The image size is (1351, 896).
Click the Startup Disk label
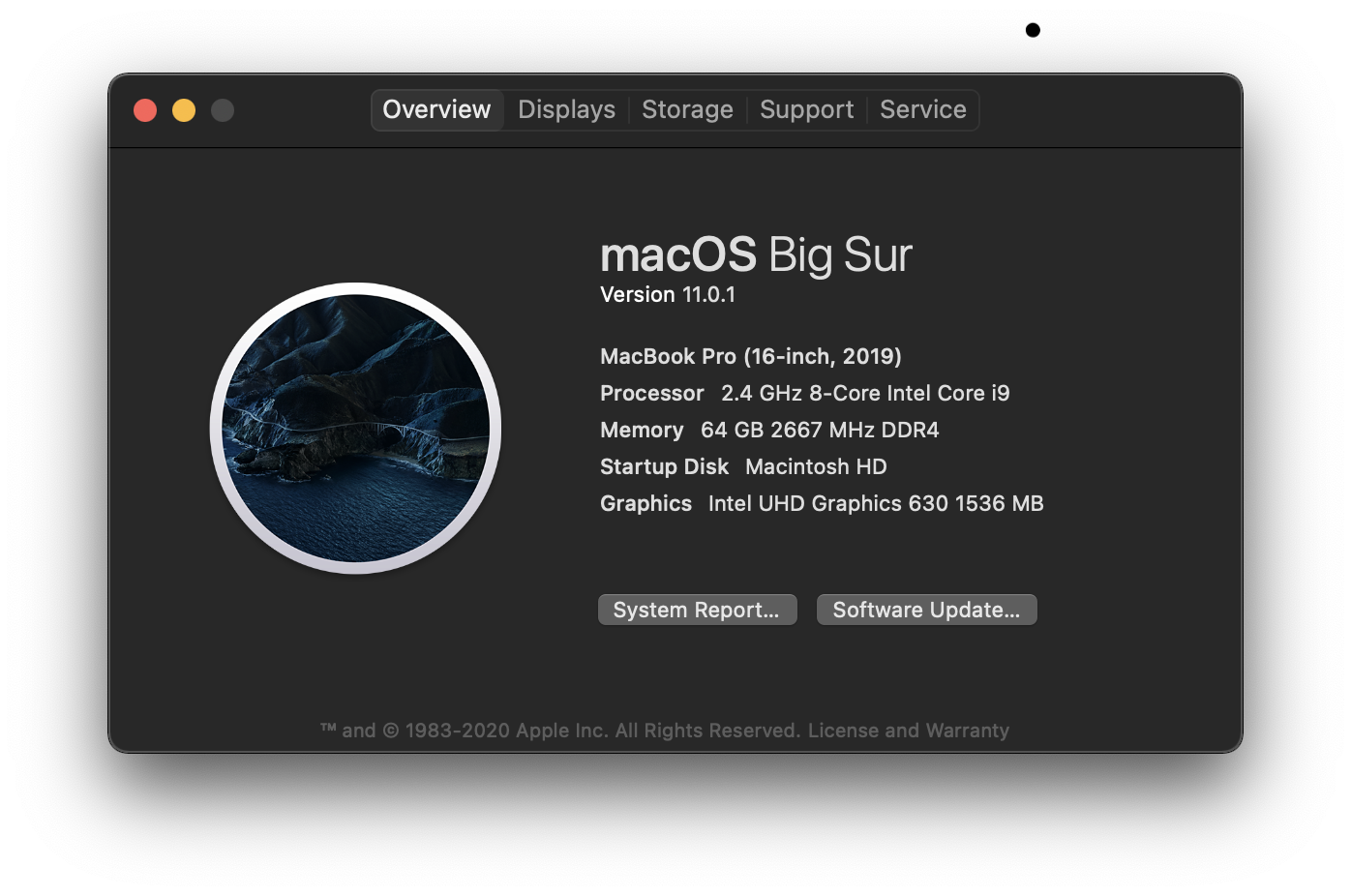tap(664, 466)
